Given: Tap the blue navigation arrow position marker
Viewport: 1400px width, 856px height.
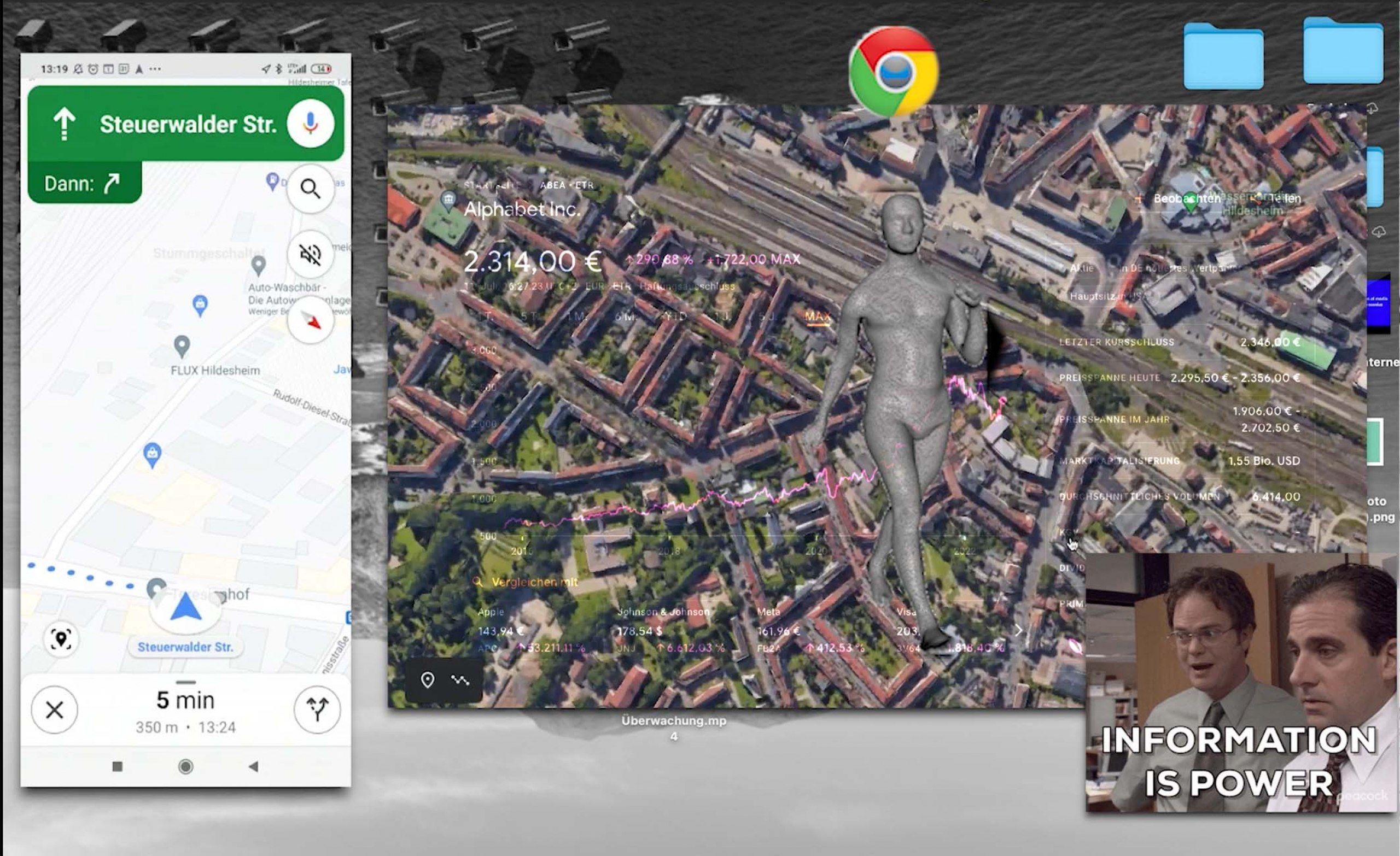Looking at the screenshot, I should [186, 607].
